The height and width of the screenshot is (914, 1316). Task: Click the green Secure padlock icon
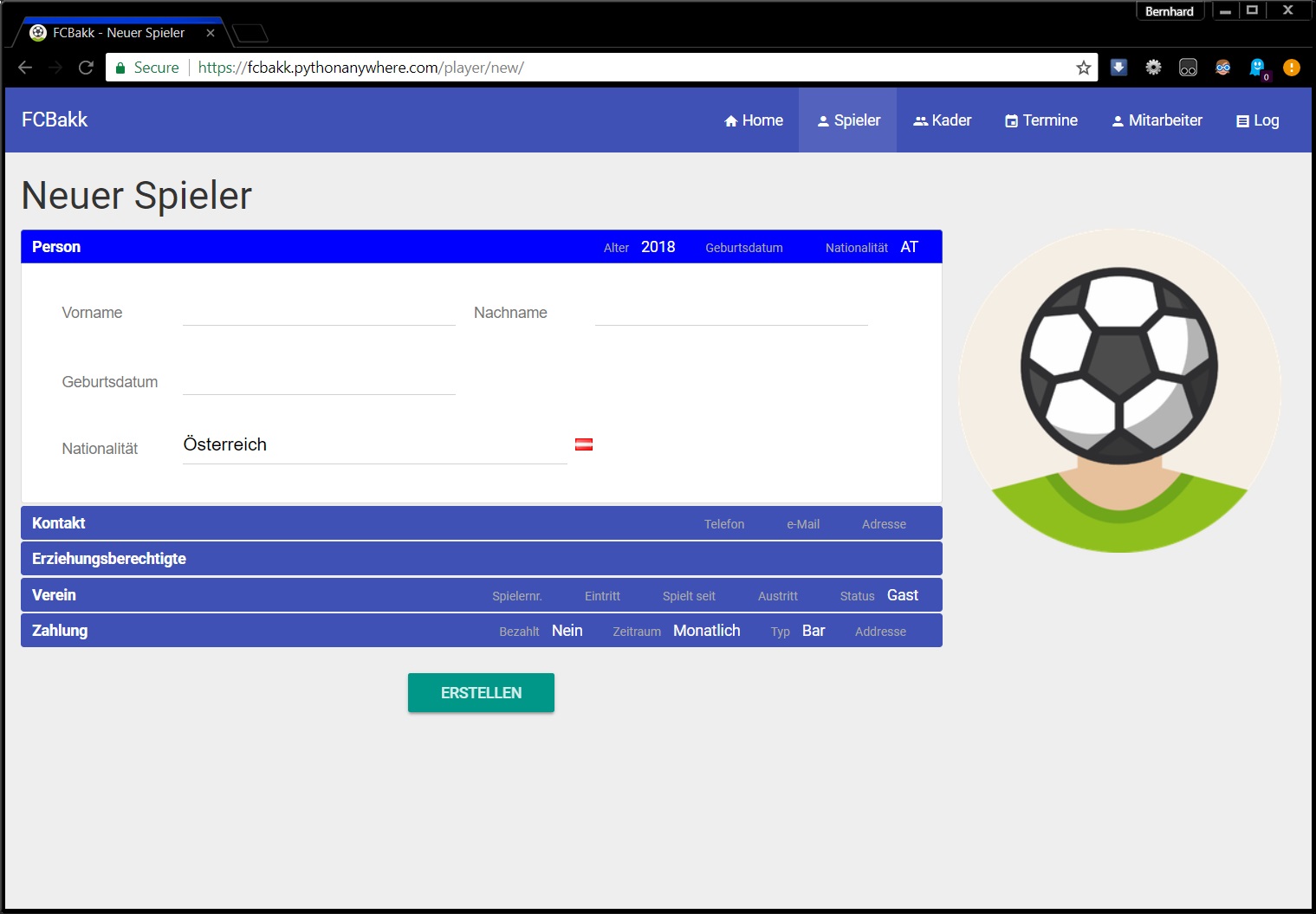point(121,68)
